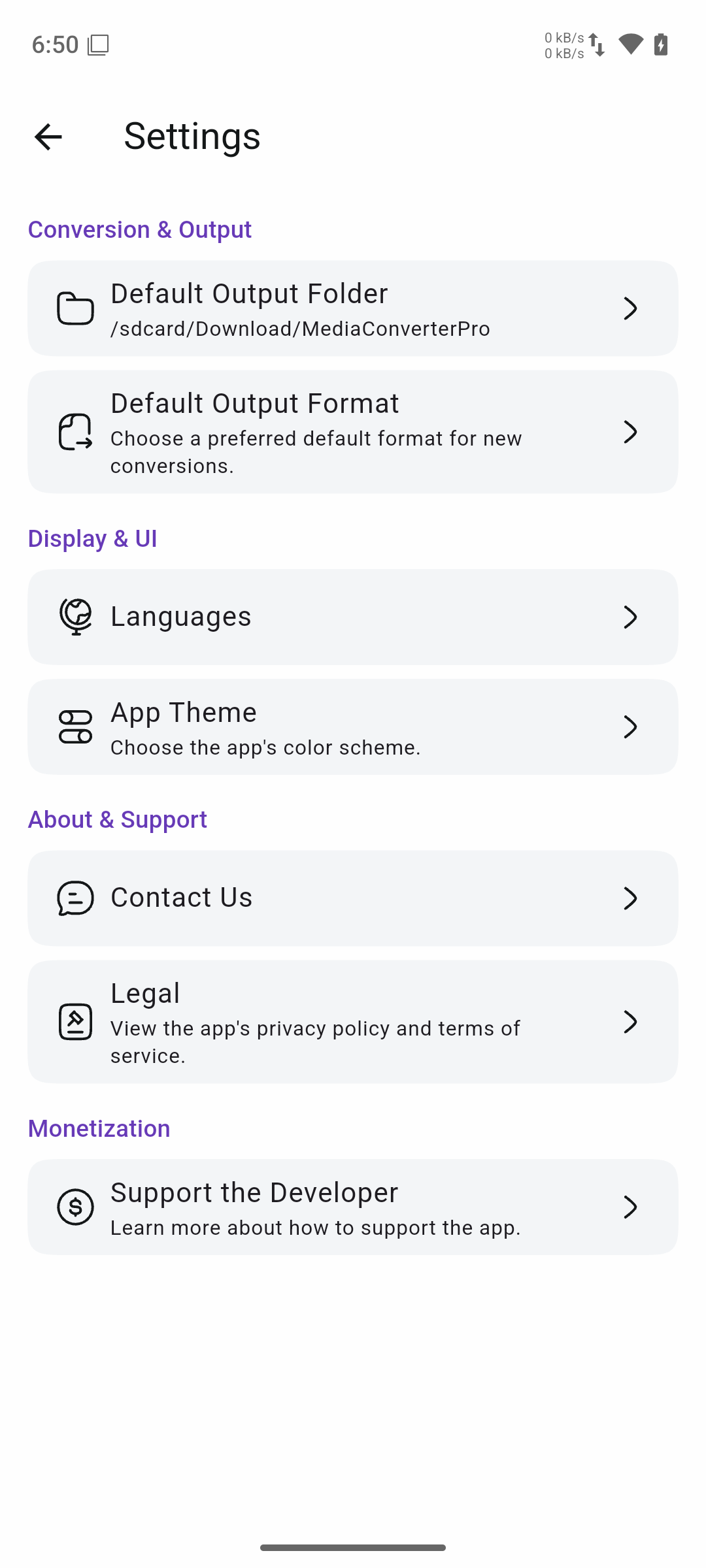Open the Legal privacy policy description
The image size is (706, 1568).
click(x=315, y=1042)
